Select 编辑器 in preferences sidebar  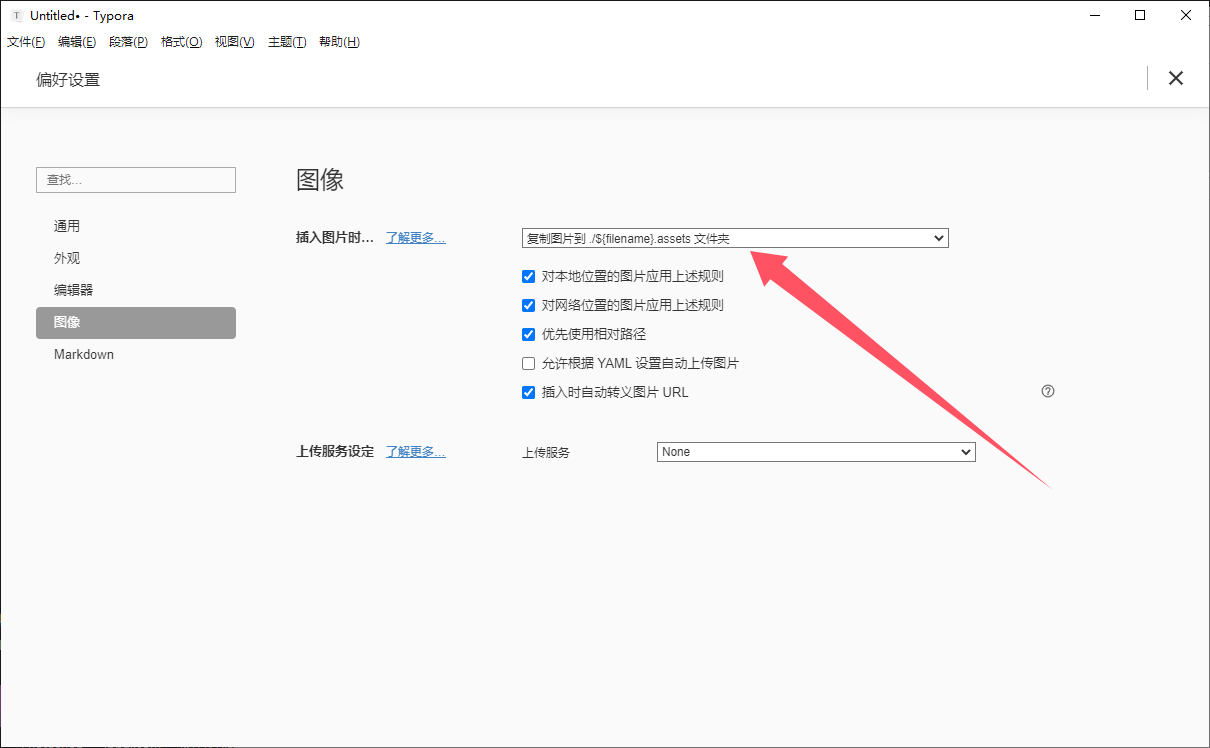tap(136, 290)
